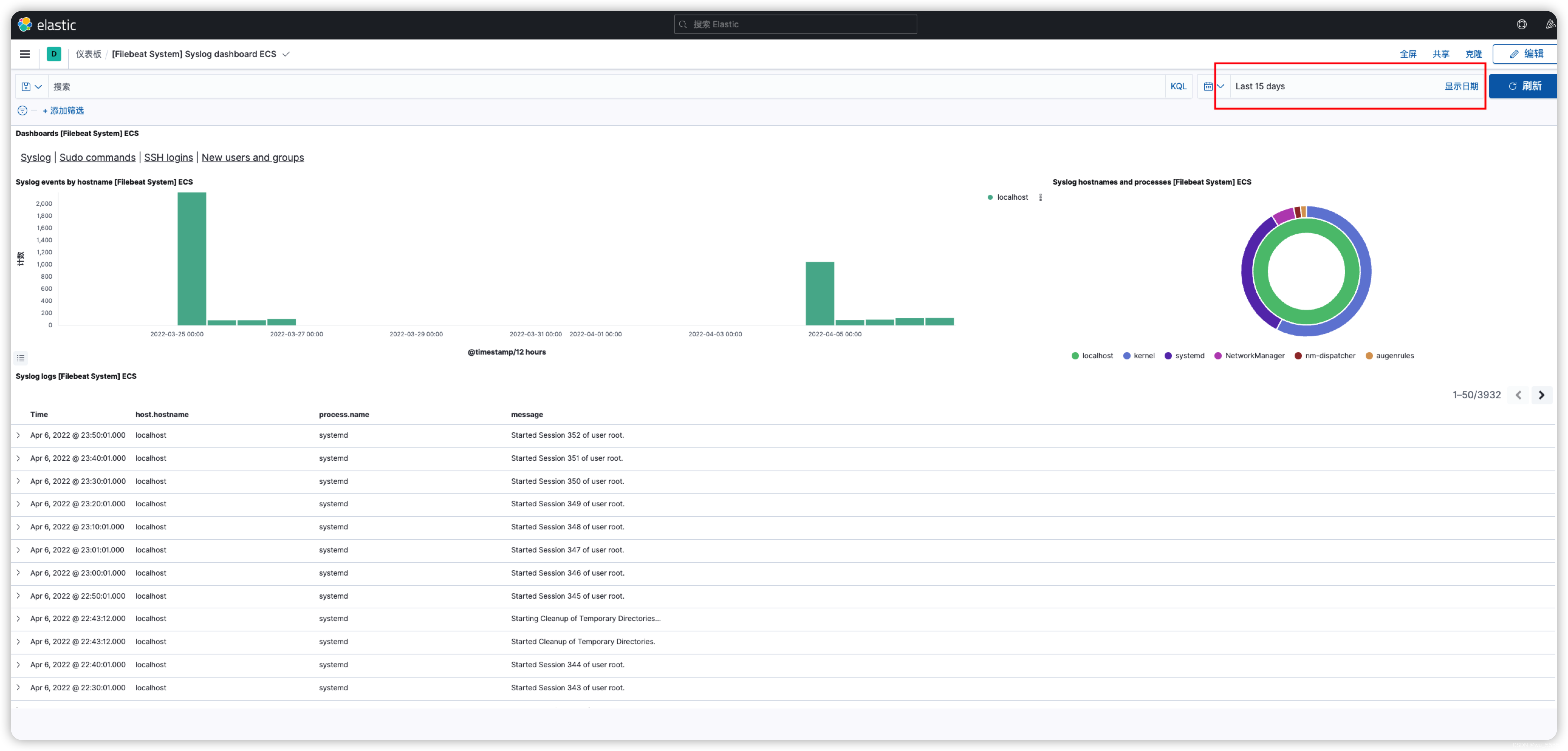Open the Sudo commands dashboard link
The width and height of the screenshot is (1568, 751).
pos(98,158)
